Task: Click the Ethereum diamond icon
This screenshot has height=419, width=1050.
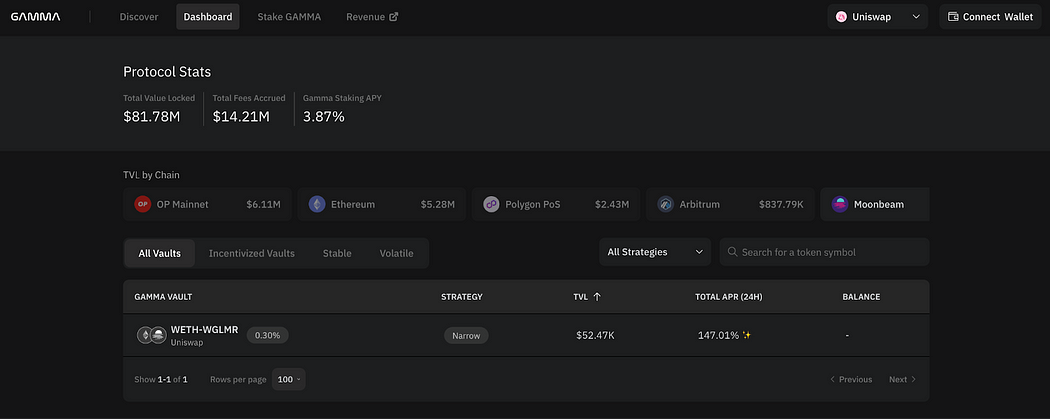Action: (x=317, y=204)
